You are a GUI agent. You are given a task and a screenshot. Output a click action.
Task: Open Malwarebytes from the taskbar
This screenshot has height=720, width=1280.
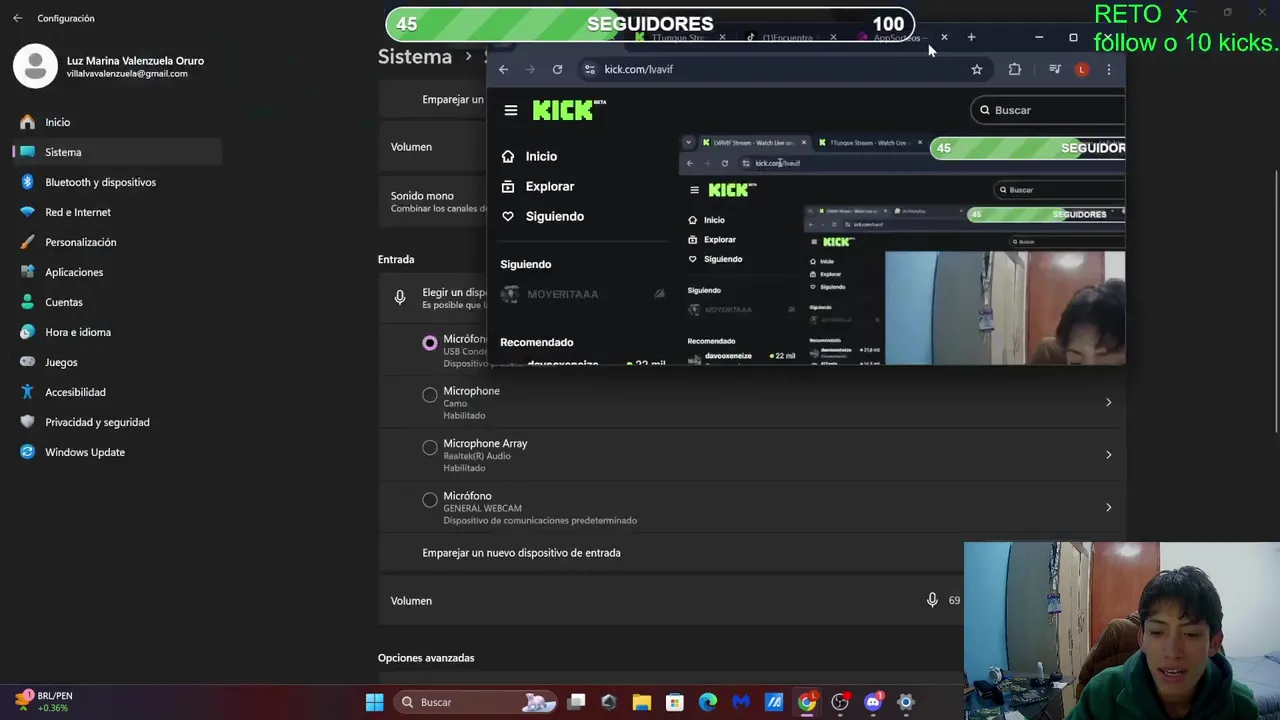pyautogui.click(x=741, y=702)
